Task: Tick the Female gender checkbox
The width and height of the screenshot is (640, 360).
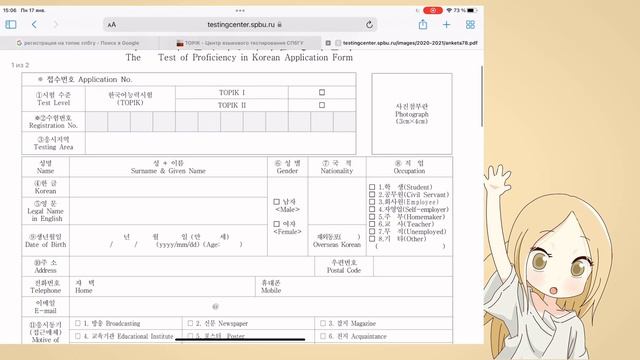Action: (x=276, y=224)
